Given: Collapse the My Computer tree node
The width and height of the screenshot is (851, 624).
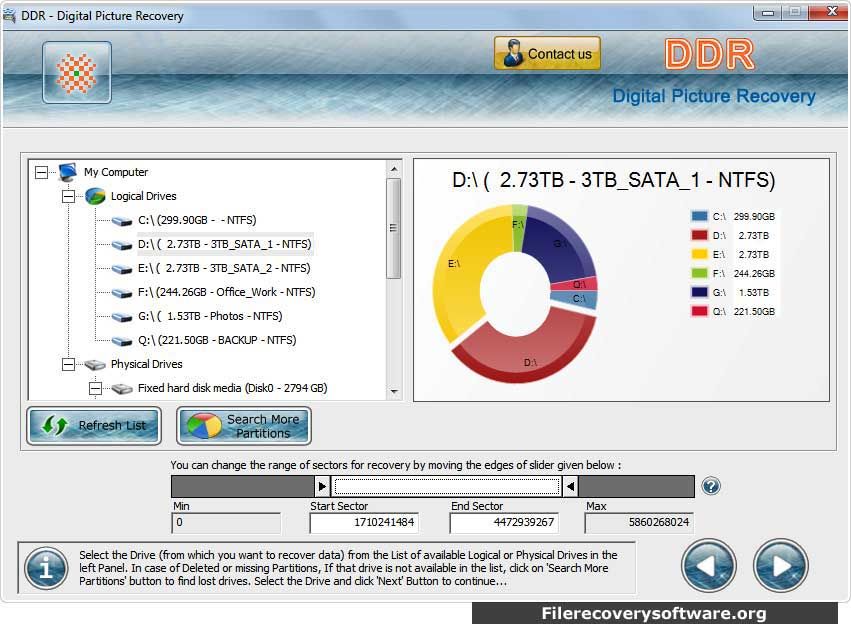Looking at the screenshot, I should [41, 173].
